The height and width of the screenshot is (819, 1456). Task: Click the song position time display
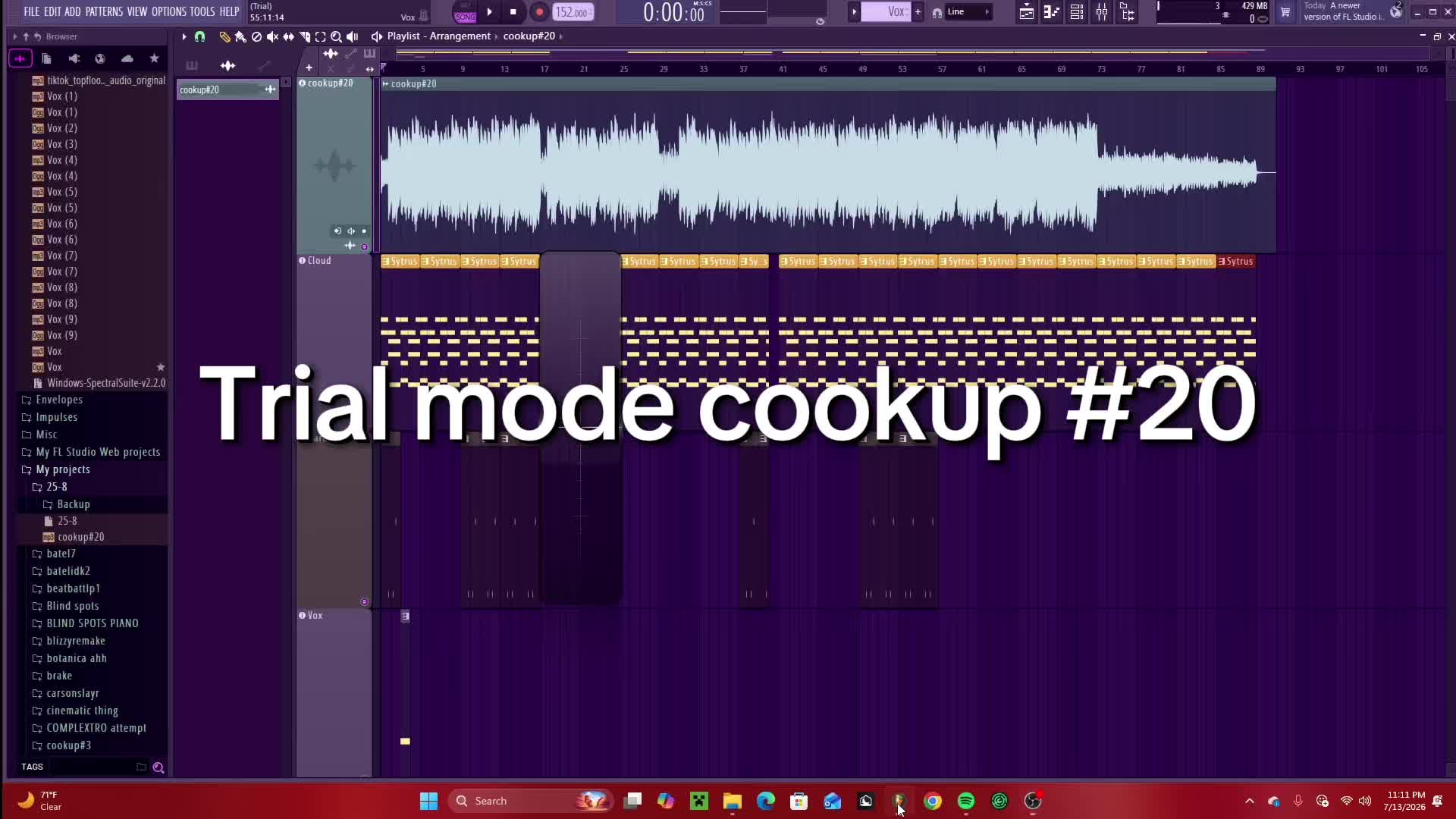(x=673, y=12)
